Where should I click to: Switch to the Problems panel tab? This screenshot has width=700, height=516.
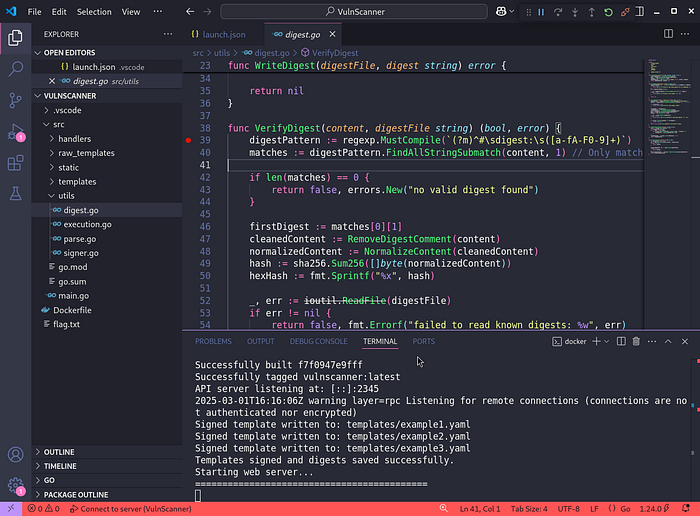pyautogui.click(x=213, y=341)
